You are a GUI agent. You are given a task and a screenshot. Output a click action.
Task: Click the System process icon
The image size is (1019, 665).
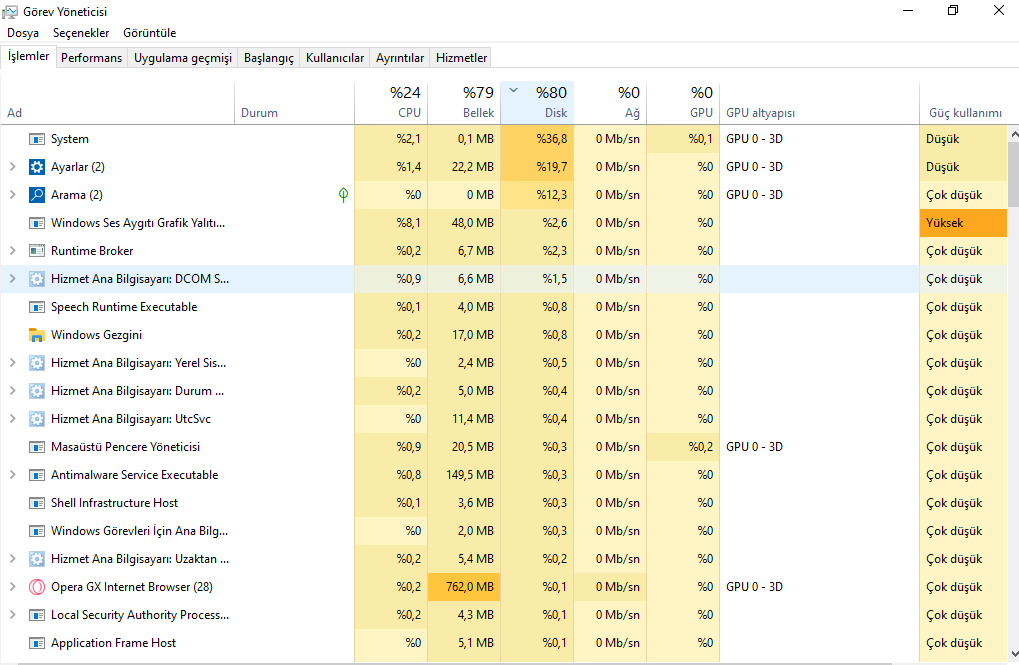pyautogui.click(x=37, y=139)
